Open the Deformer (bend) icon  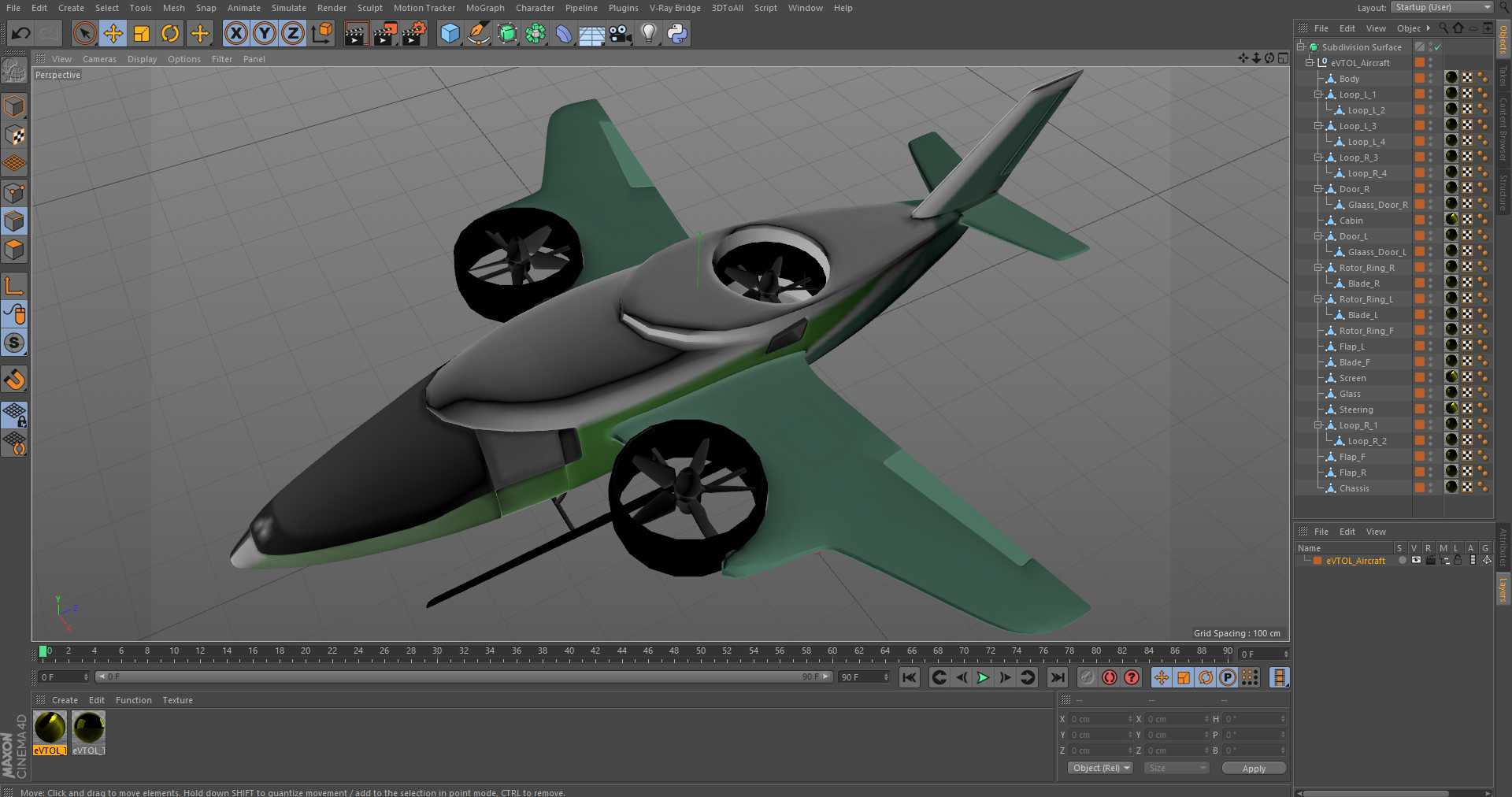564,33
